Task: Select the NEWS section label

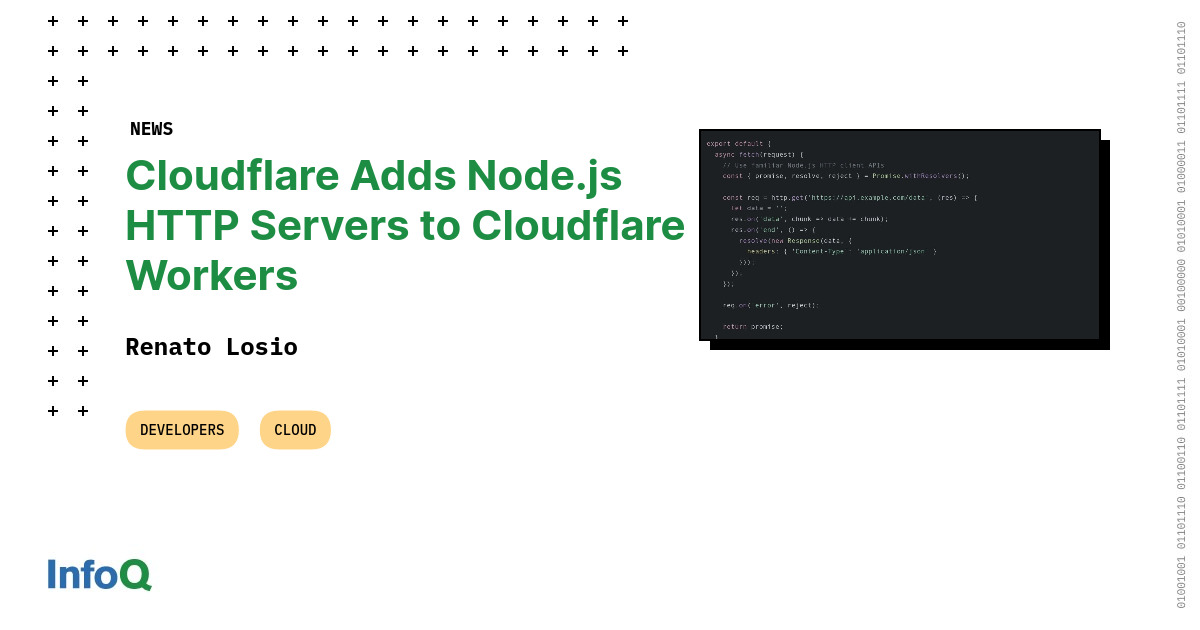Action: tap(151, 128)
